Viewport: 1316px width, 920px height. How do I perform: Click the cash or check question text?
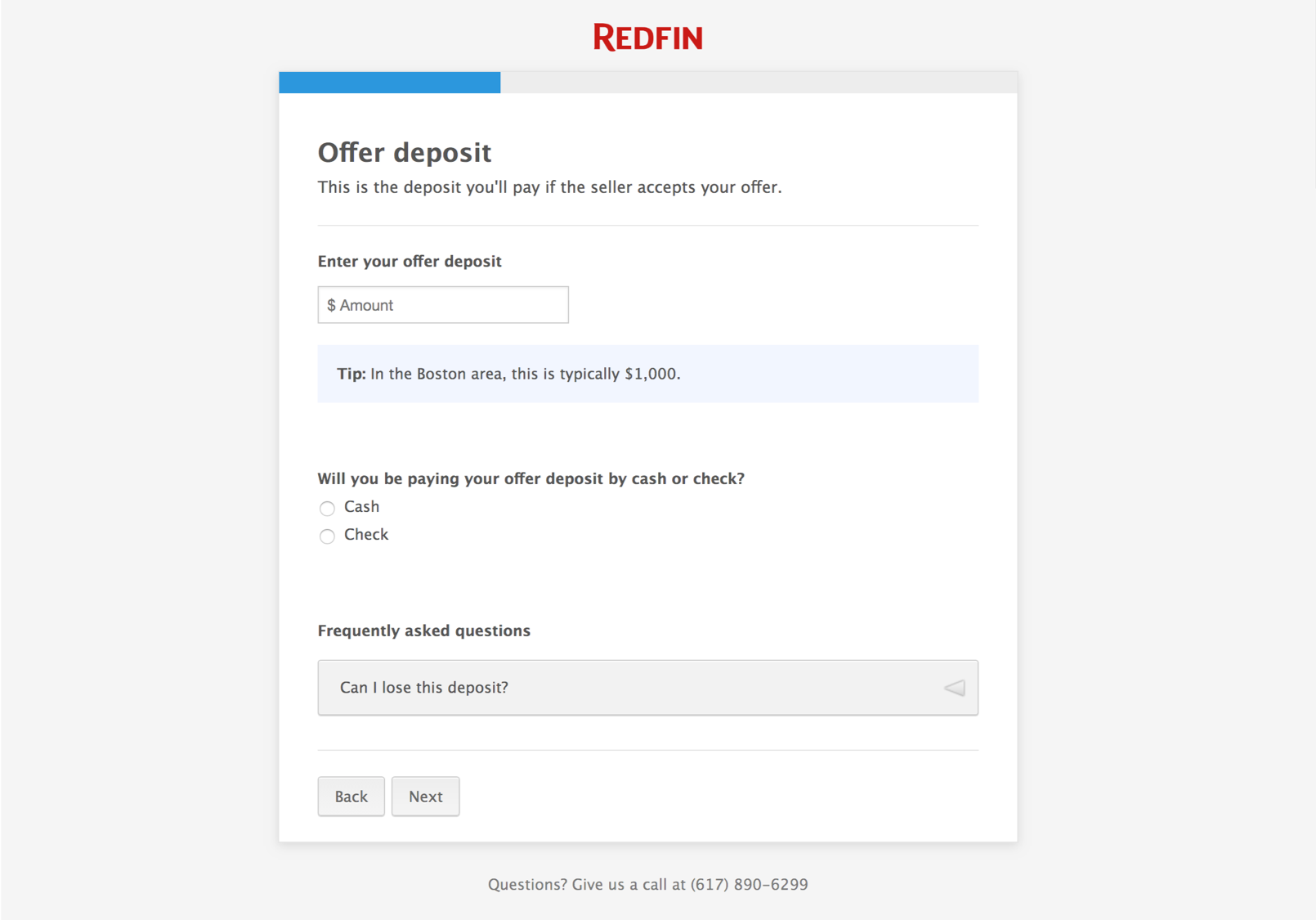[x=531, y=478]
